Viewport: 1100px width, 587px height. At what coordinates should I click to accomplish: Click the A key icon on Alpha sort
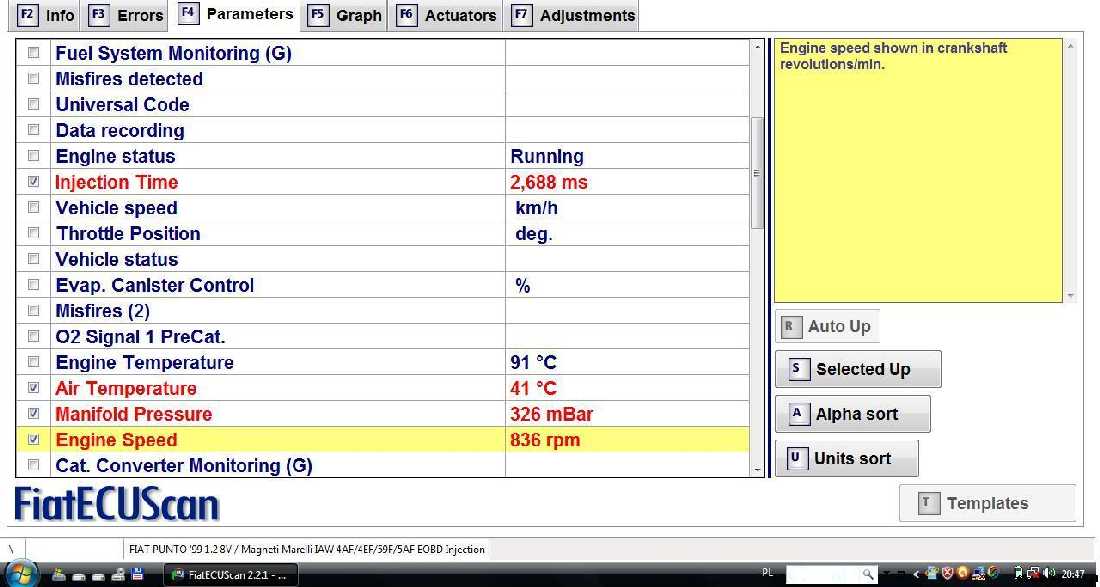point(798,414)
